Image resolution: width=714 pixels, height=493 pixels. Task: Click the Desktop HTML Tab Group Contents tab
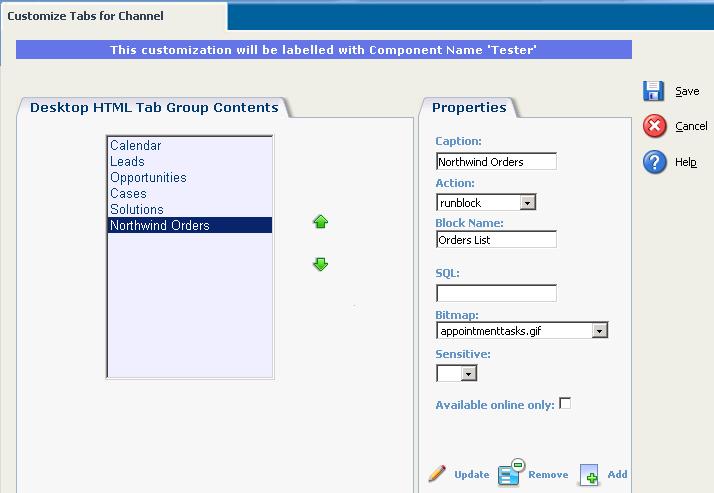(x=154, y=107)
